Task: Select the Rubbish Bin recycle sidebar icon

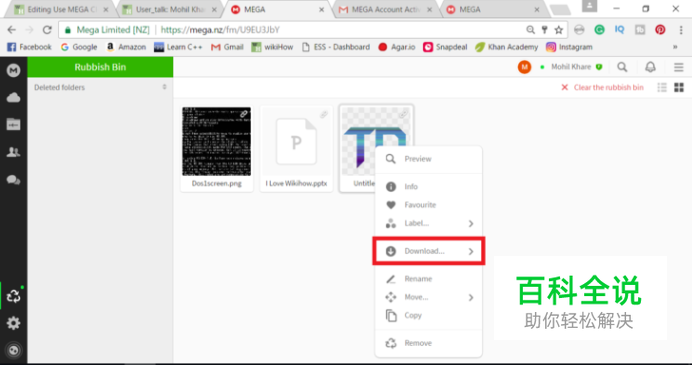Action: [13, 296]
